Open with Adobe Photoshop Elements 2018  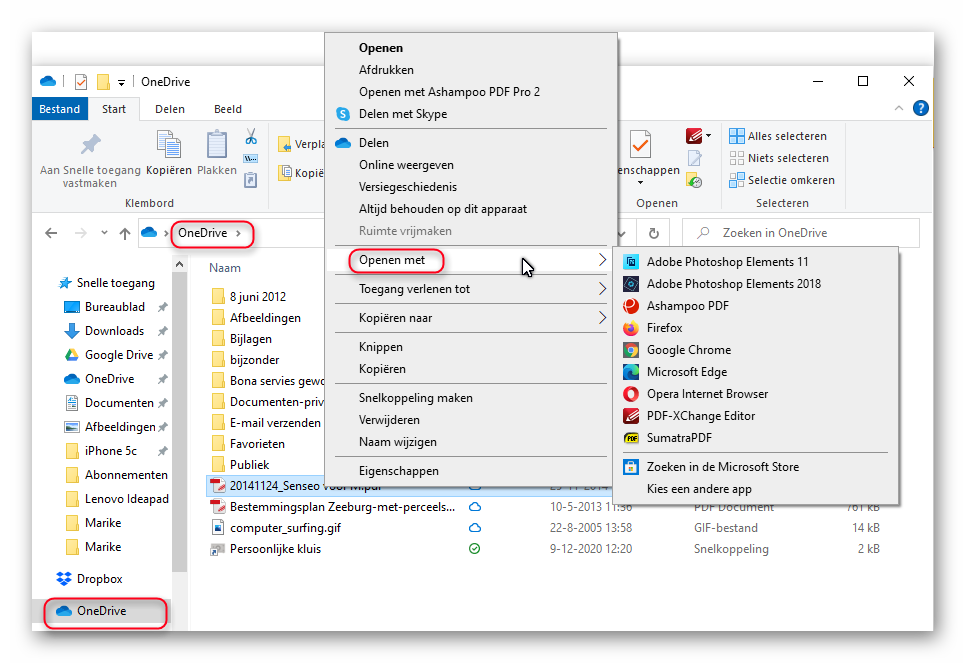[733, 284]
